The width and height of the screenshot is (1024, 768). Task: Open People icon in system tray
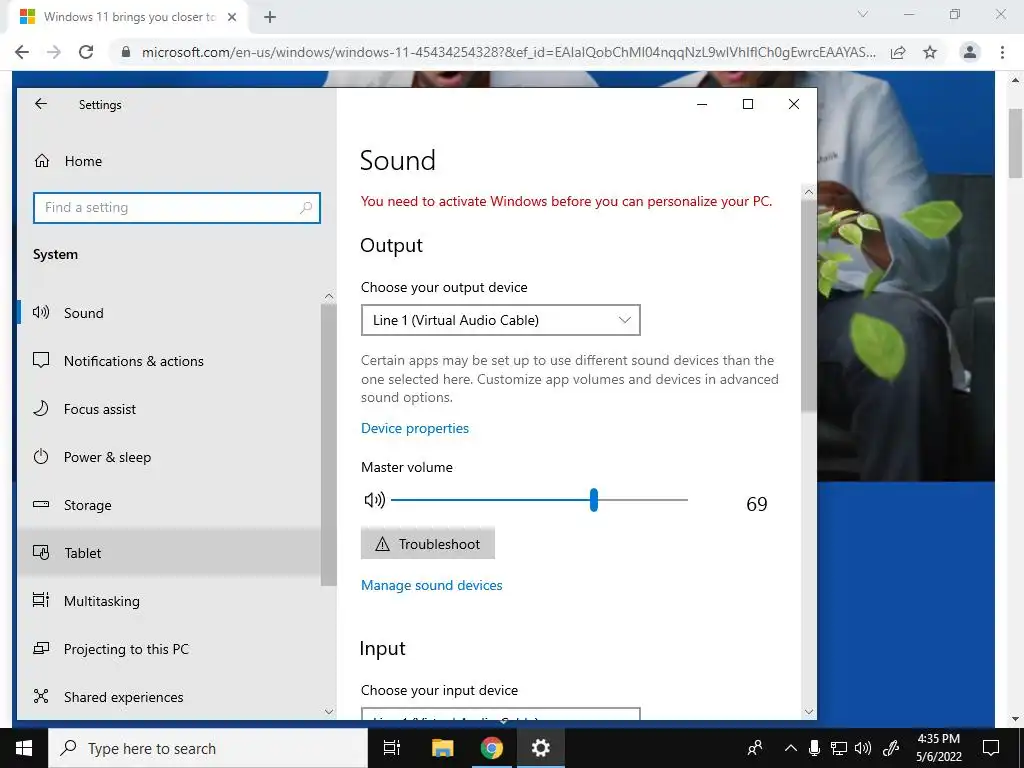click(x=755, y=748)
